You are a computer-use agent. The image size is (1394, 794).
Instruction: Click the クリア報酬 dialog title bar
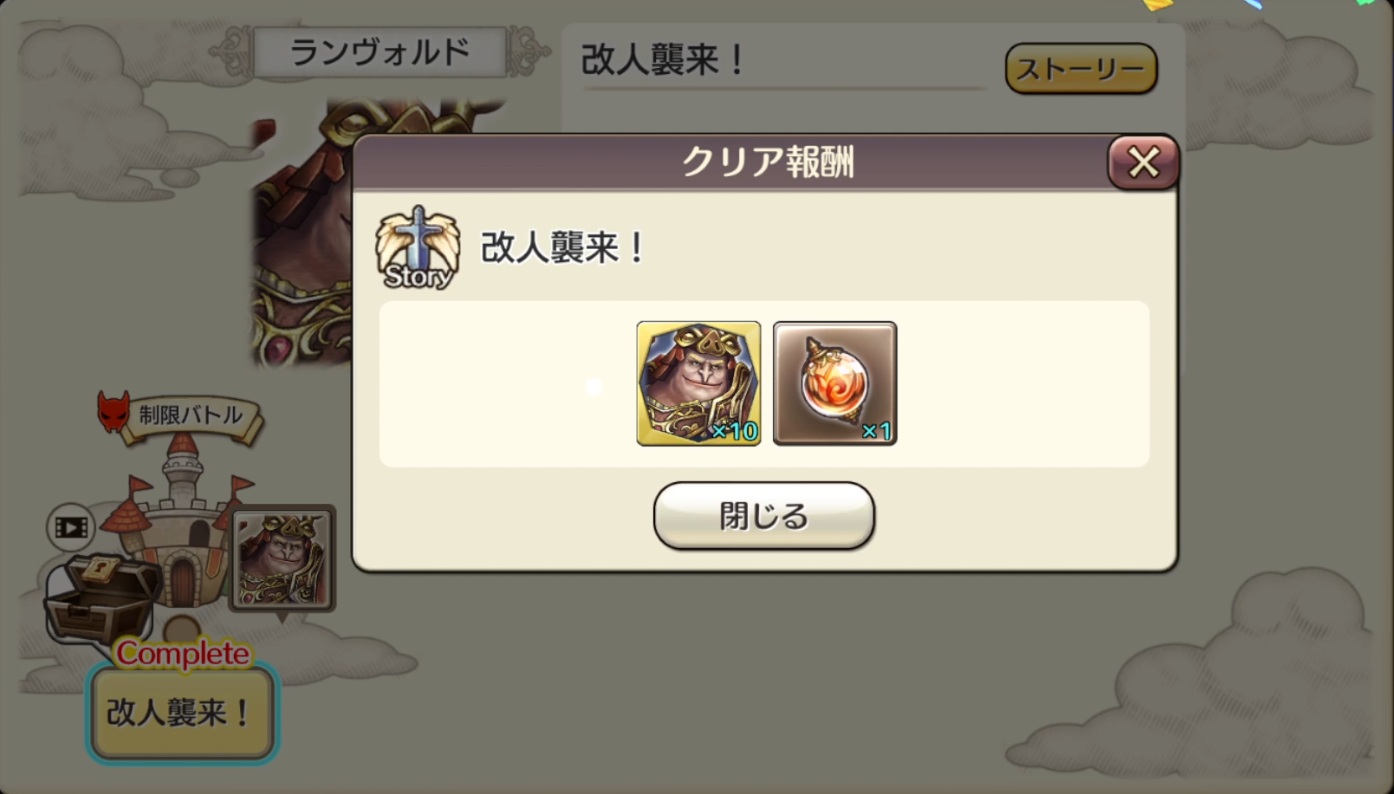coord(766,163)
